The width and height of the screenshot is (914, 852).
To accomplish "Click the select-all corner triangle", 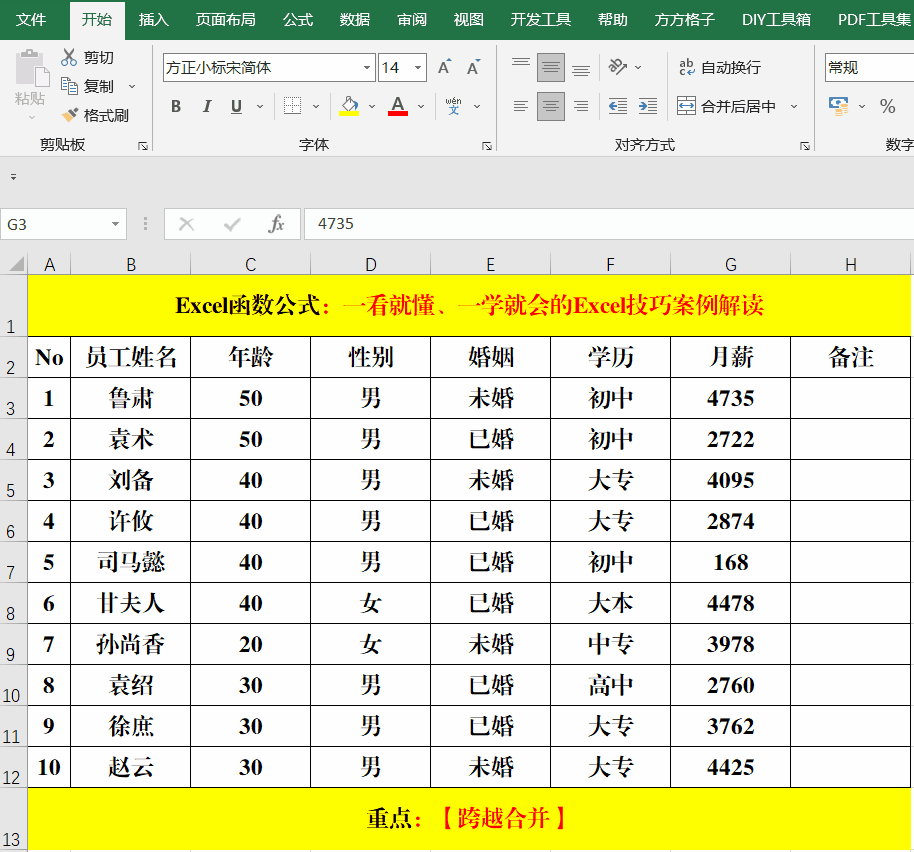I will (16, 264).
